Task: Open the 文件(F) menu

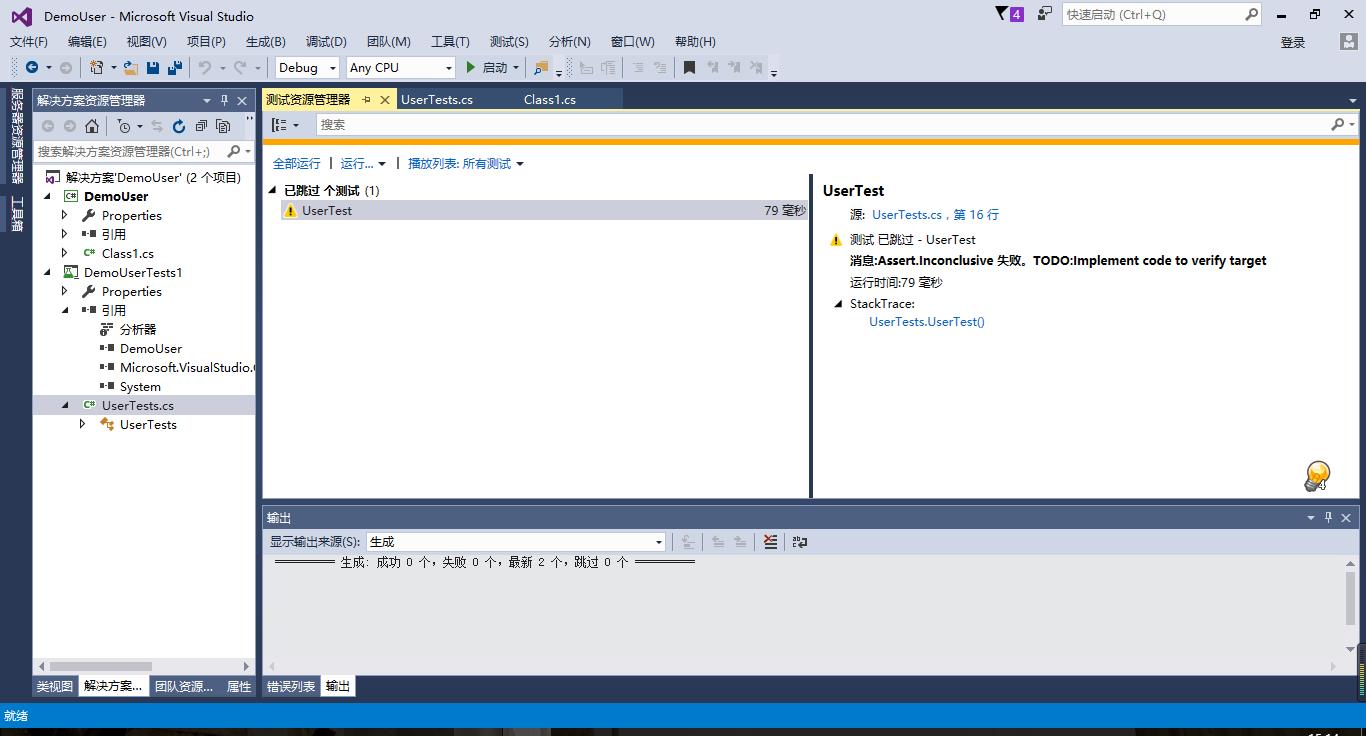Action: [28, 41]
